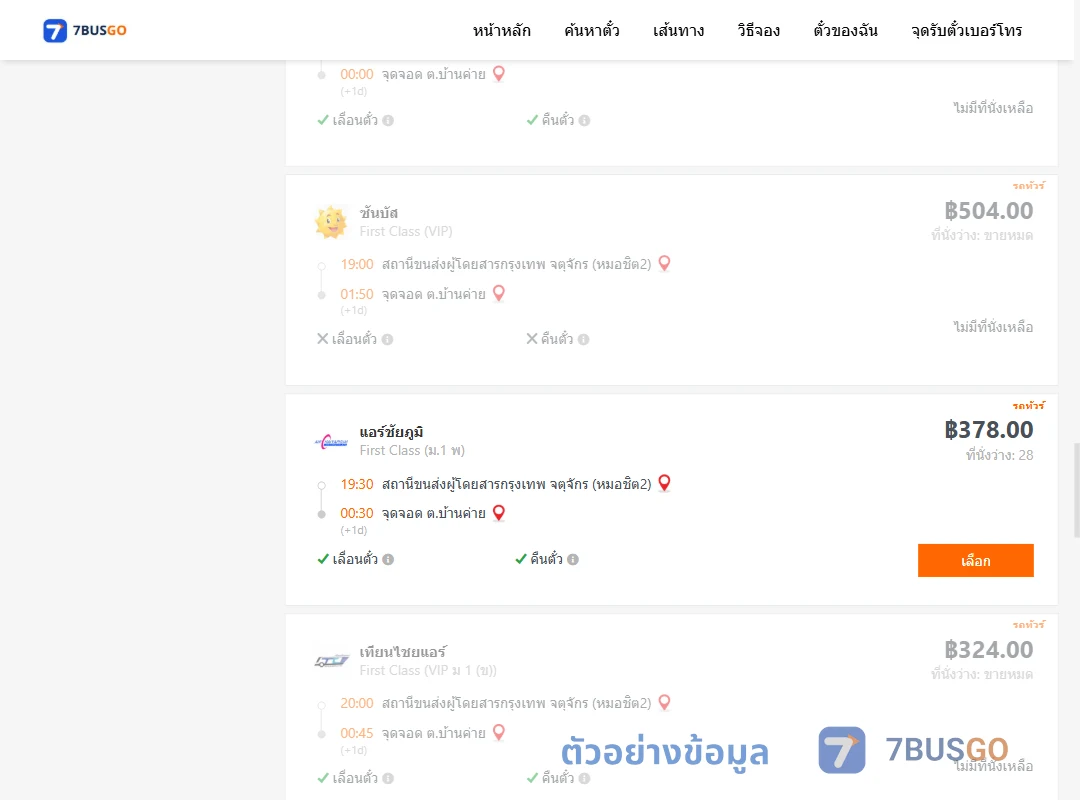Click the page vertical scrollbar
The height and width of the screenshot is (800, 1080).
(1077, 489)
